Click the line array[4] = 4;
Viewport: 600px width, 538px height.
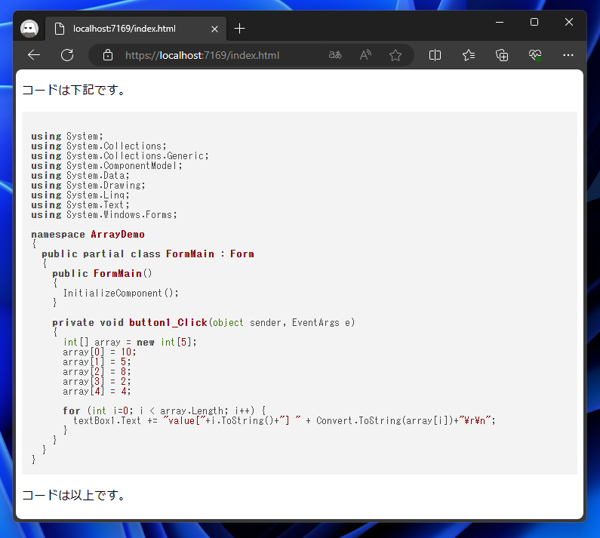[97, 391]
